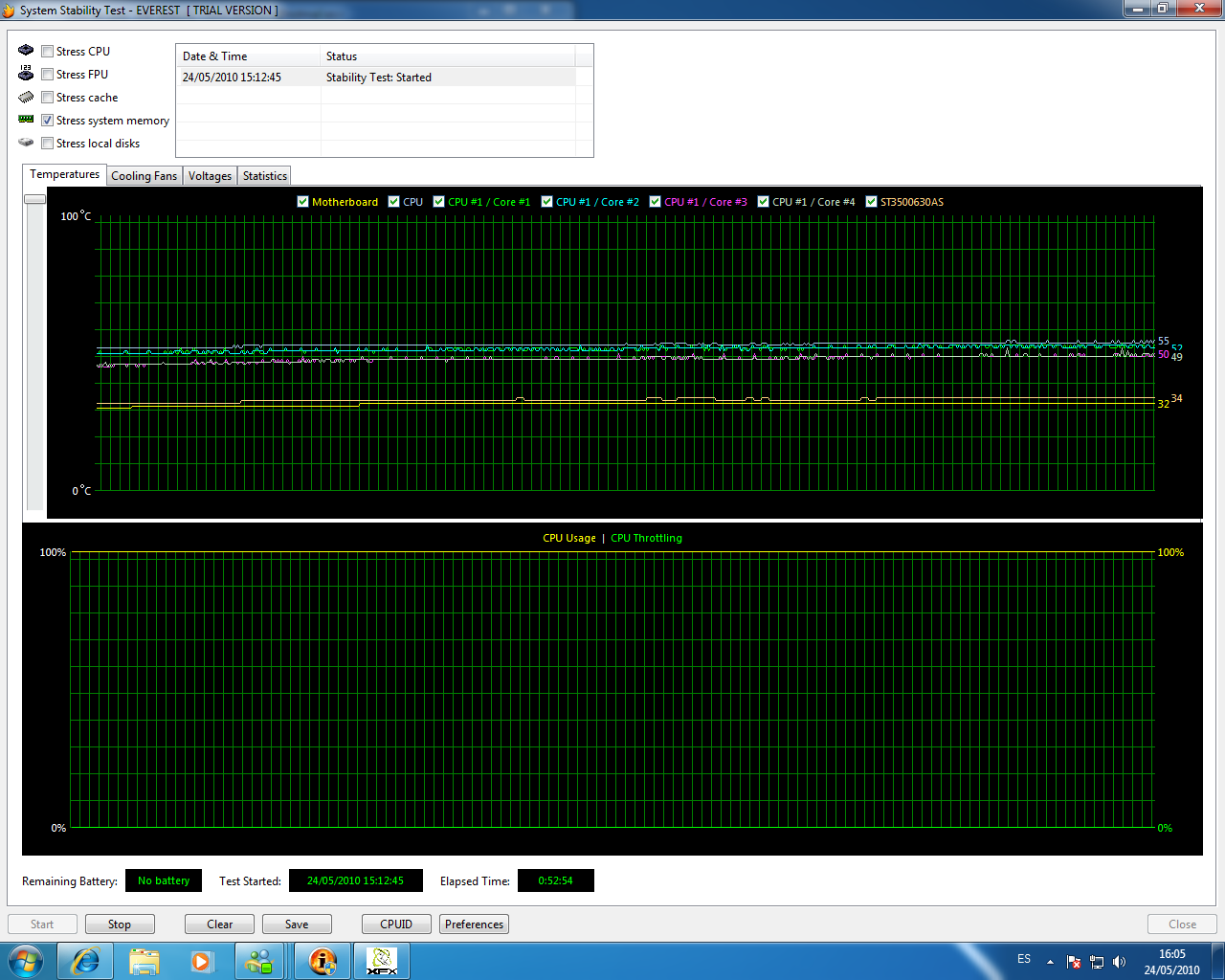
Task: Switch to the Cooling Fans tab
Action: [x=144, y=176]
